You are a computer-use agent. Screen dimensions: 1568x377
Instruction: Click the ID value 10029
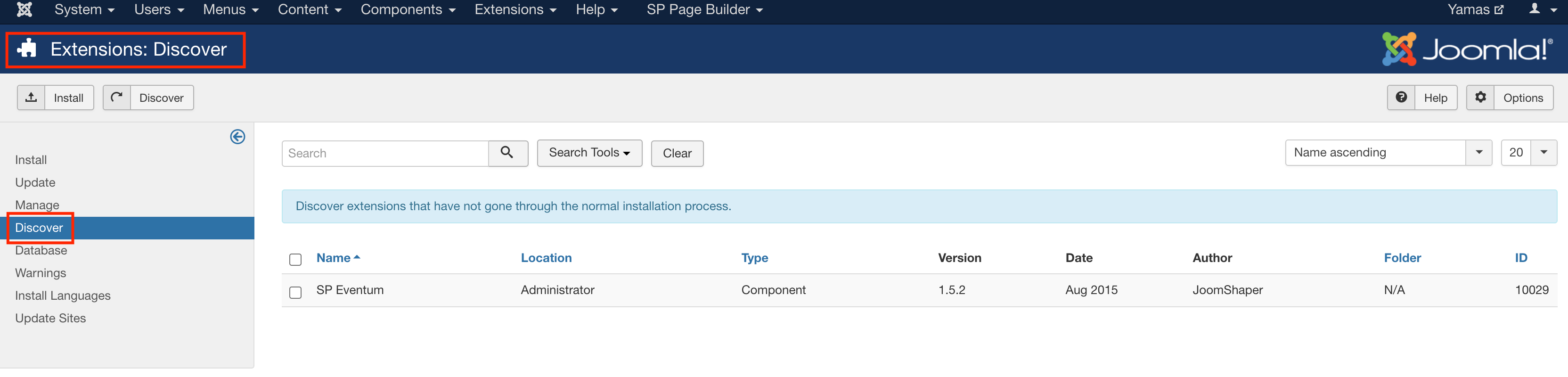pyautogui.click(x=1531, y=290)
